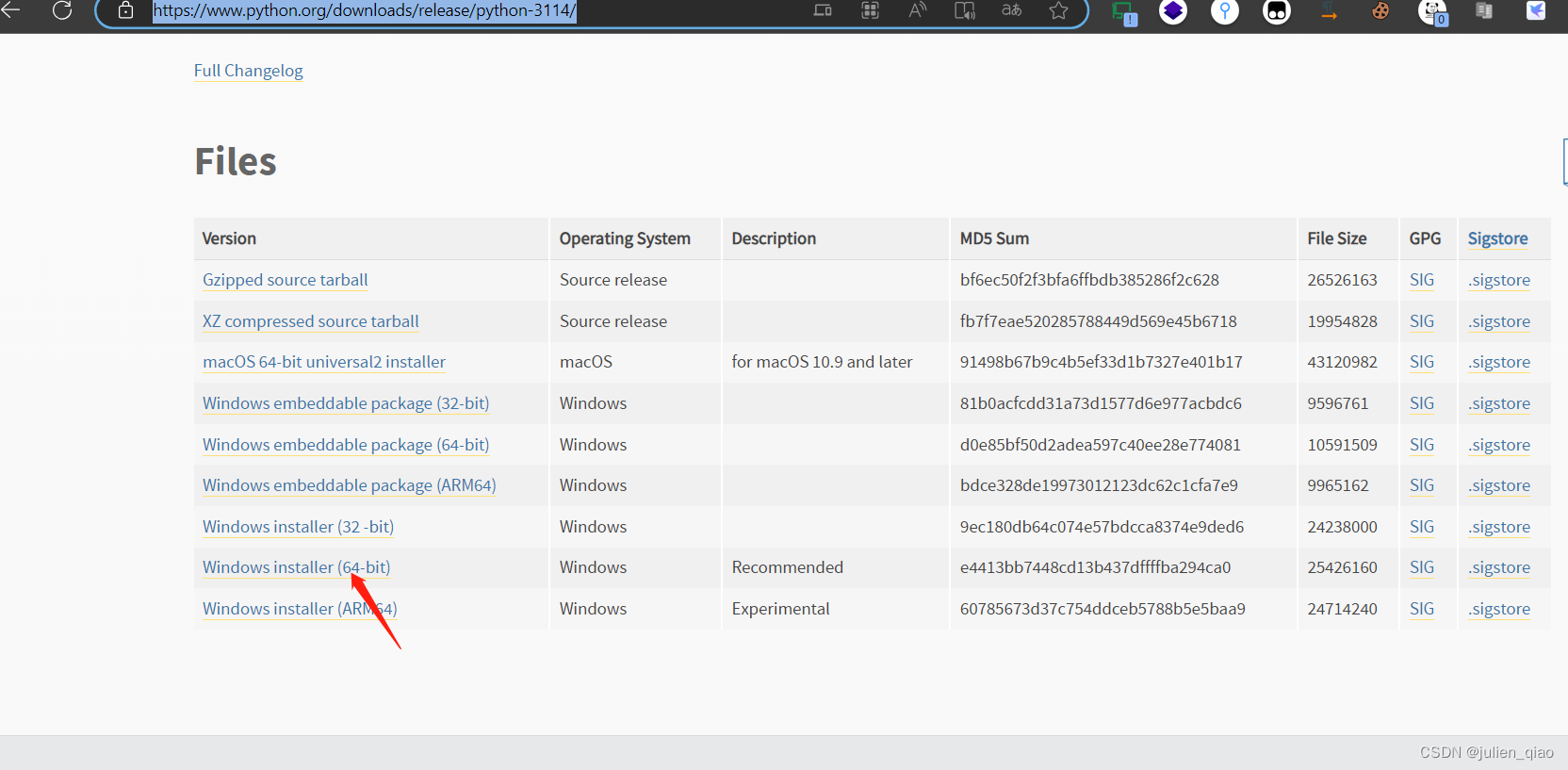Image resolution: width=1568 pixels, height=770 pixels.
Task: Download Windows installer (ARM64)
Action: pyautogui.click(x=300, y=609)
